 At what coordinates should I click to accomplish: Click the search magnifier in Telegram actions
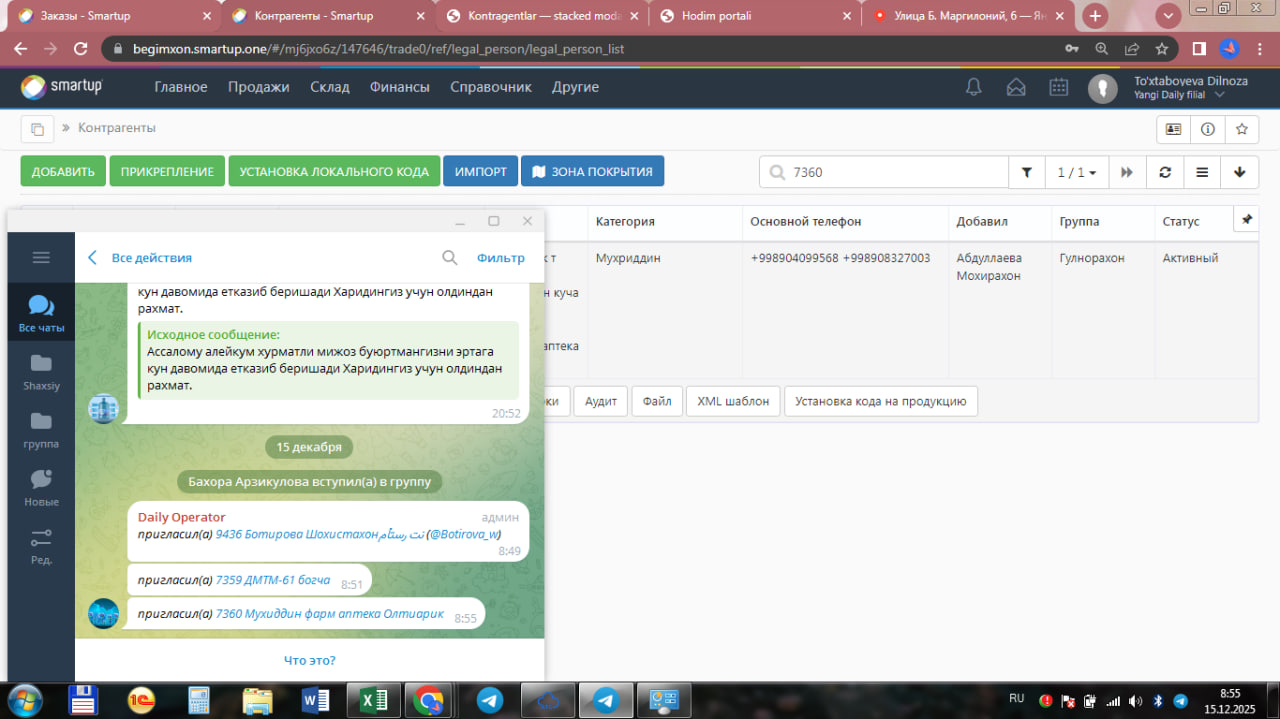[x=450, y=258]
